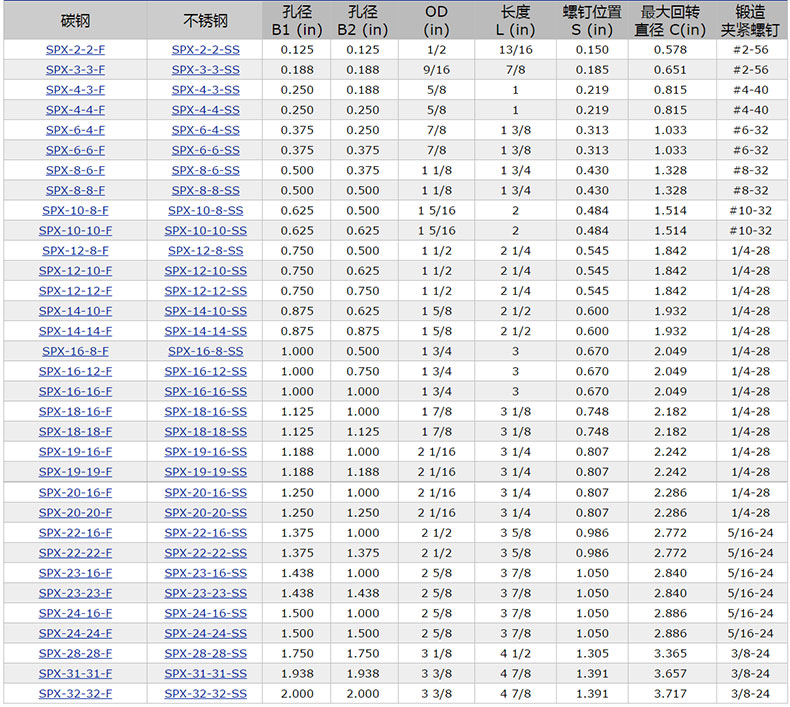This screenshot has height=707, width=790.
Task: Open the SPX-28-28-F link
Action: [75, 653]
